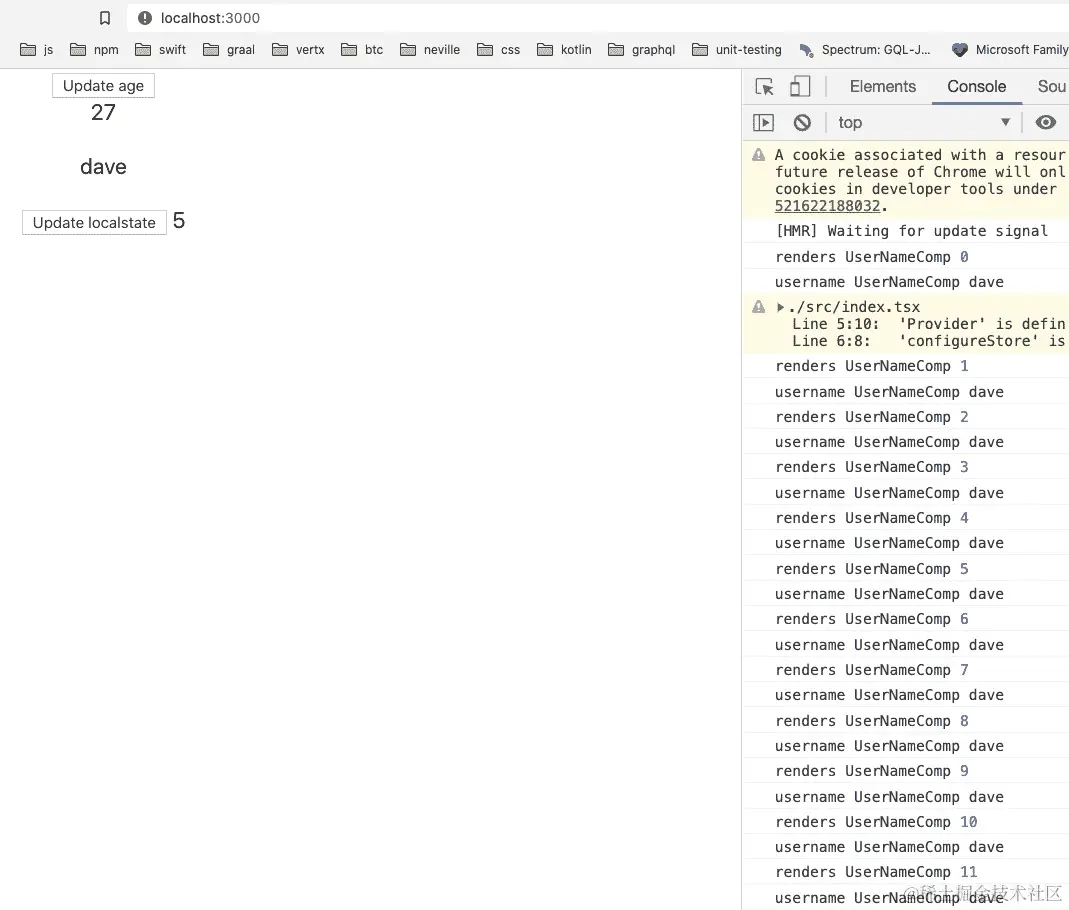
Task: Click the 'Line 6:8: configureStore' warning line
Action: click(928, 341)
